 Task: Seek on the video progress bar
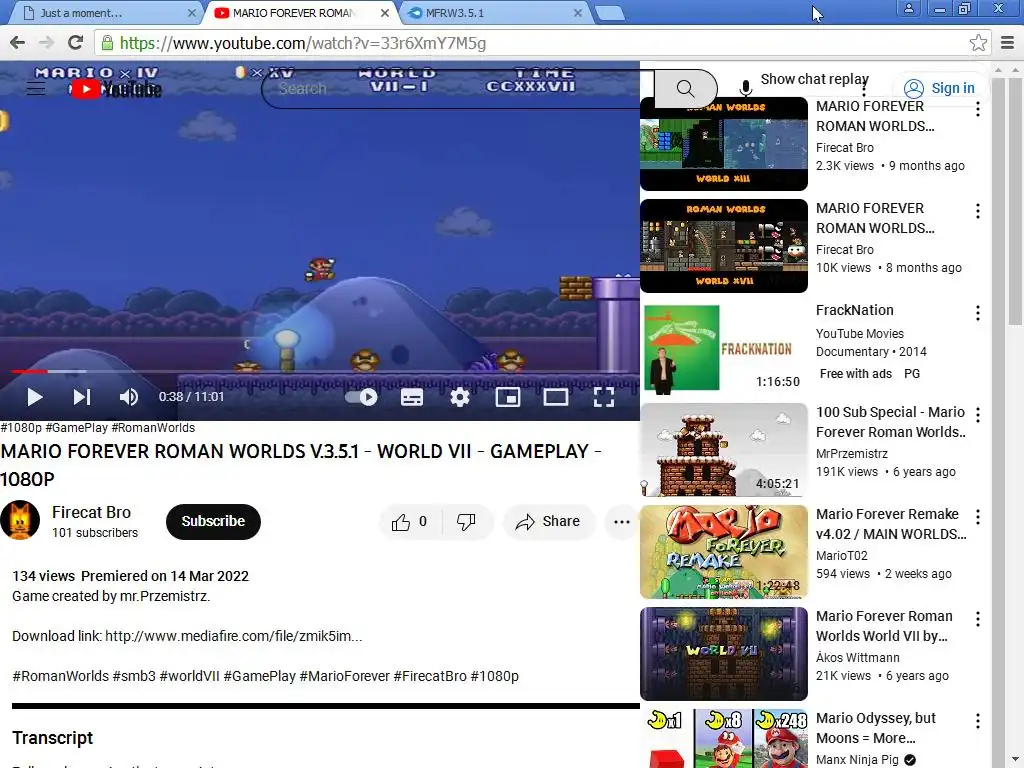(x=320, y=371)
